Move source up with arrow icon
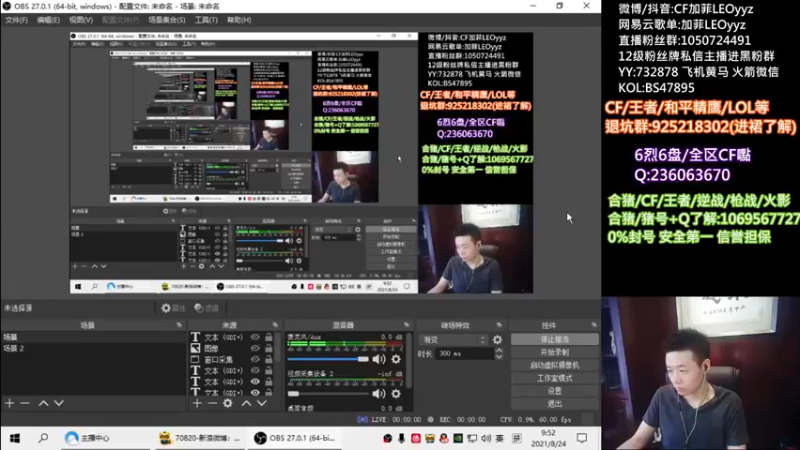 click(246, 403)
